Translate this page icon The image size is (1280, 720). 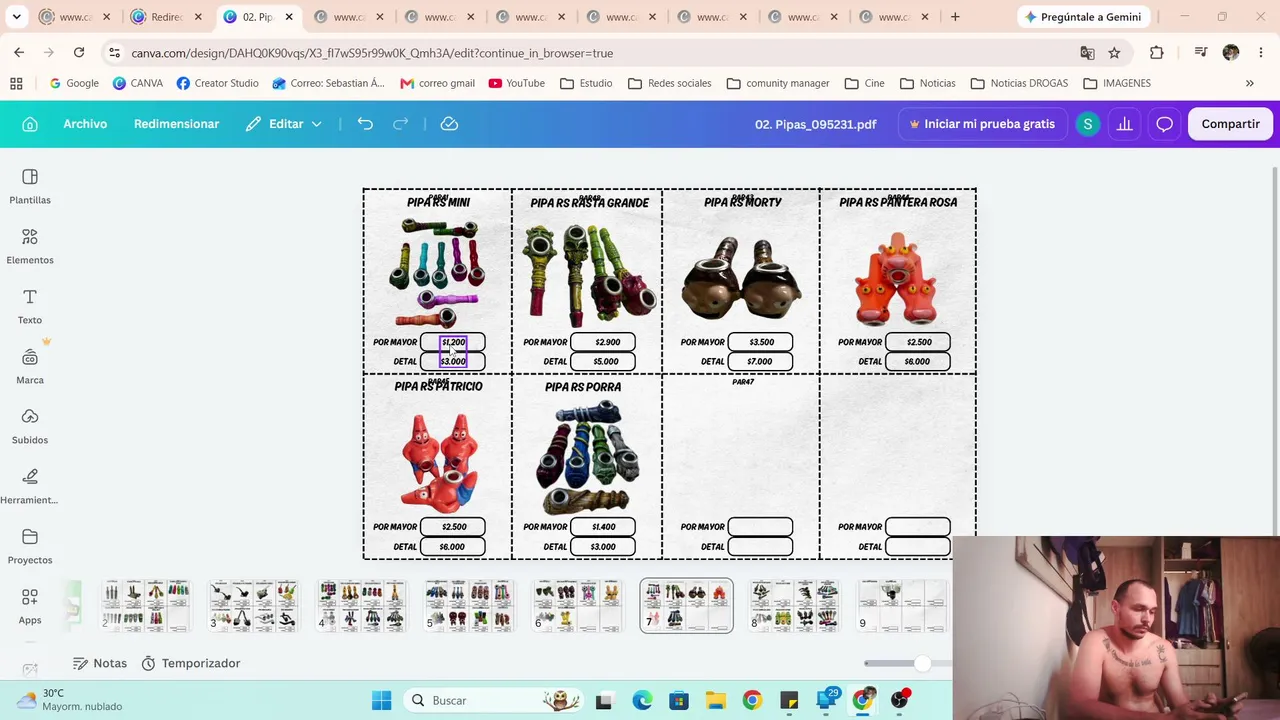pos(1087,53)
